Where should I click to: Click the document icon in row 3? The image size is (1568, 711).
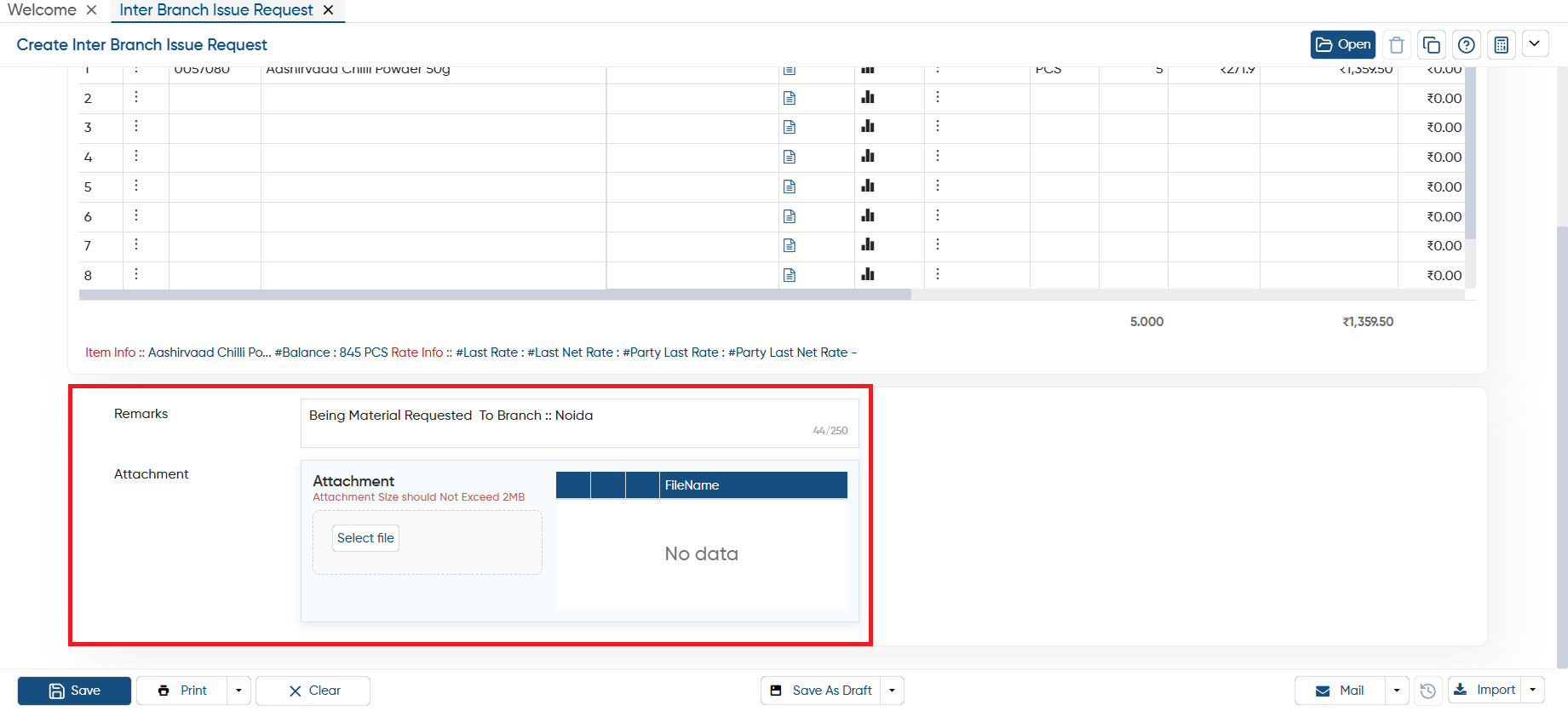pyautogui.click(x=790, y=127)
